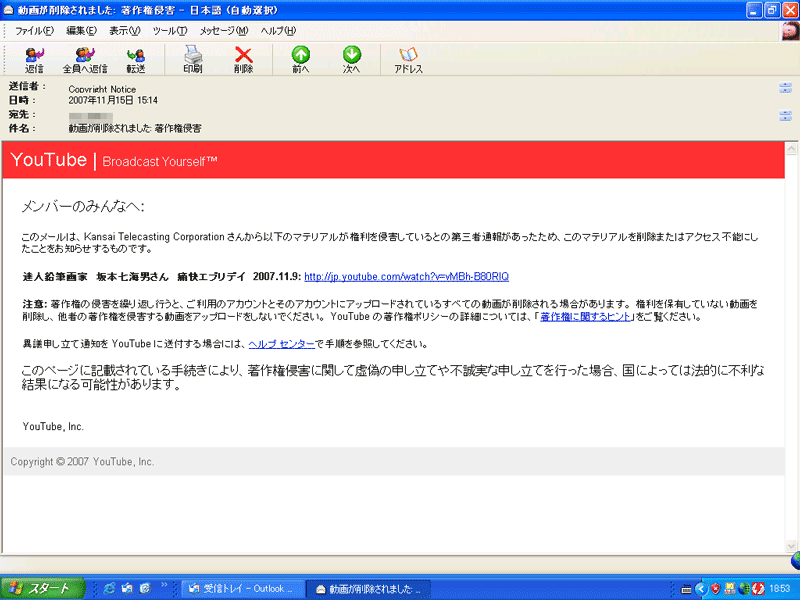Click the red flash-like tray icon

point(758,589)
